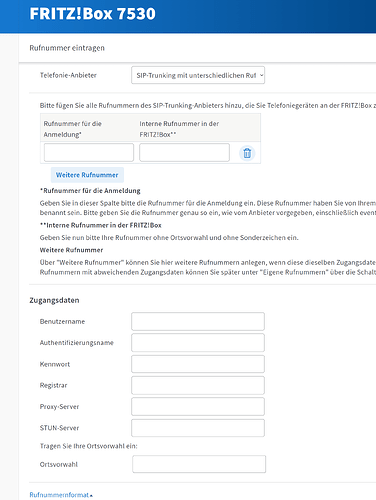Focus the Rufnummer für die Anmeldung field

coord(89,152)
